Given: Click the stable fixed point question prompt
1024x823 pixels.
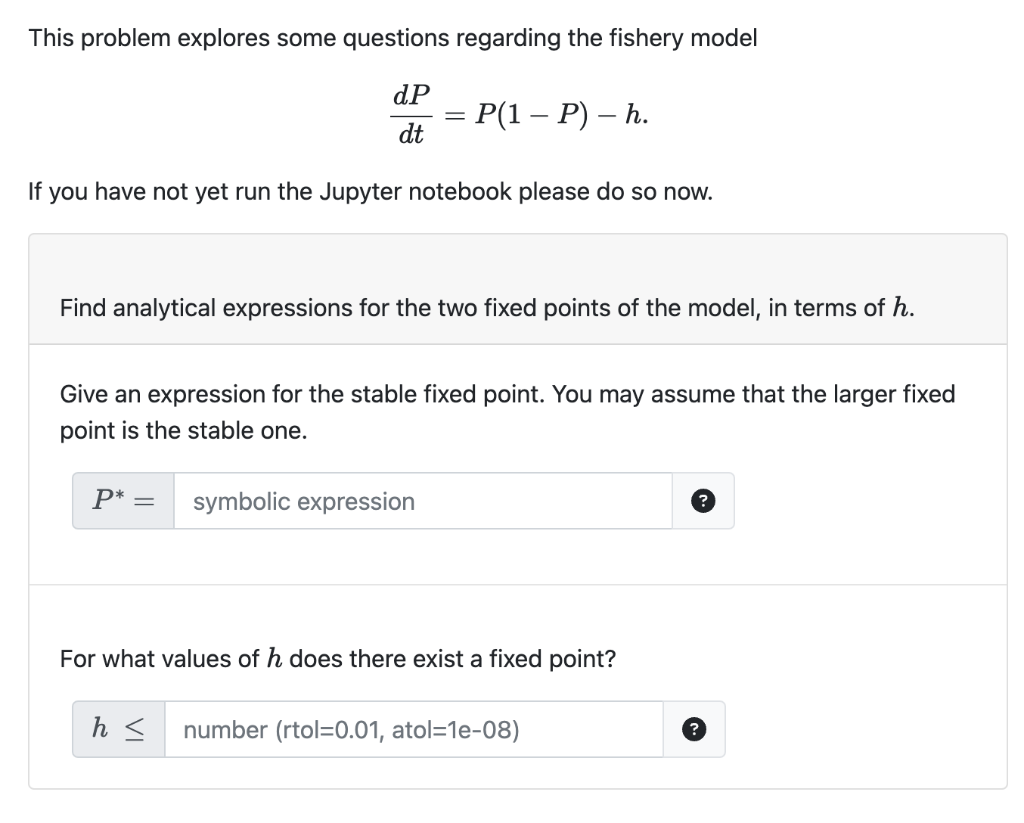Looking at the screenshot, I should [500, 412].
